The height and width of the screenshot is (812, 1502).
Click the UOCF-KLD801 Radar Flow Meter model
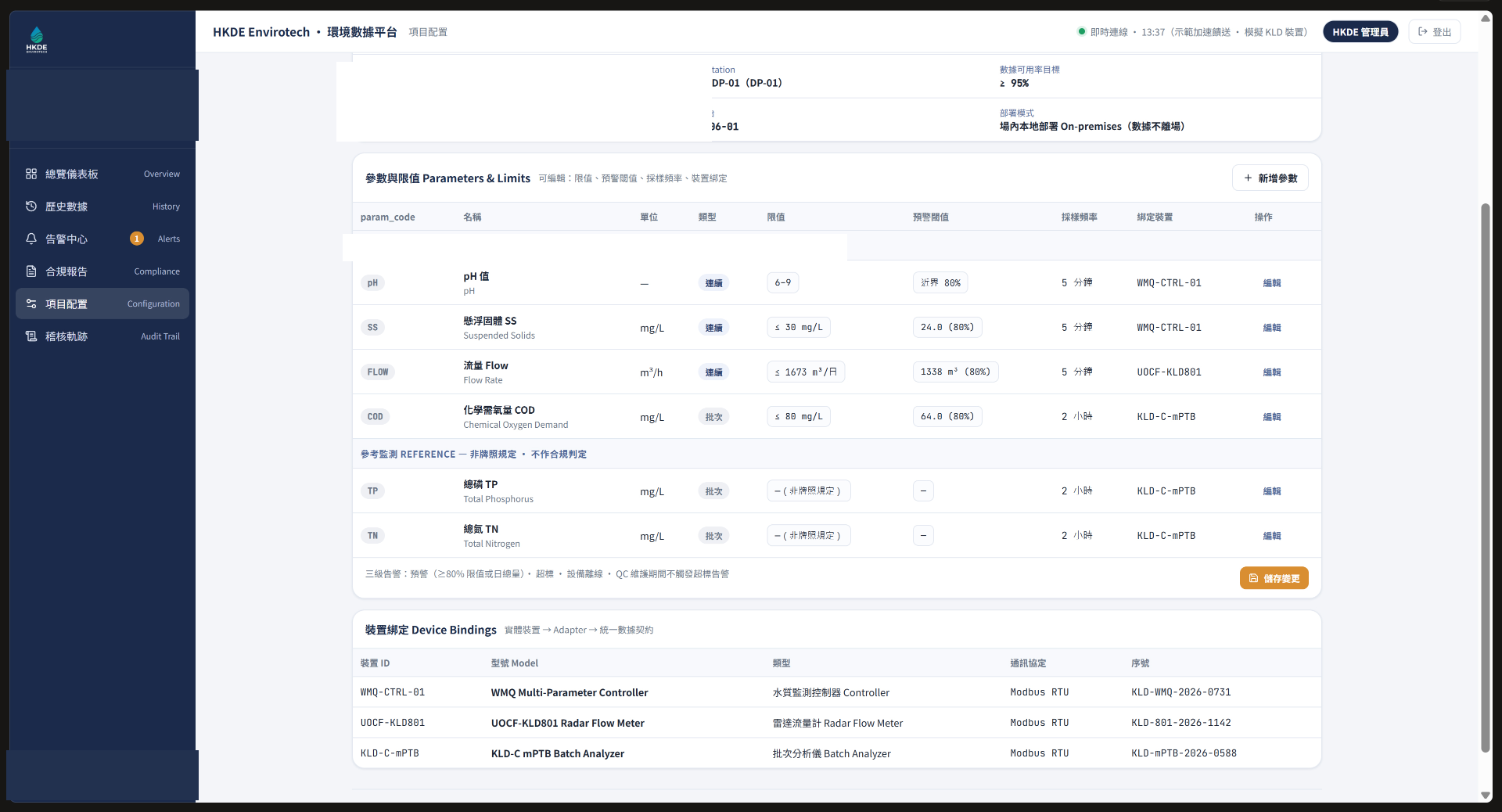click(x=567, y=723)
